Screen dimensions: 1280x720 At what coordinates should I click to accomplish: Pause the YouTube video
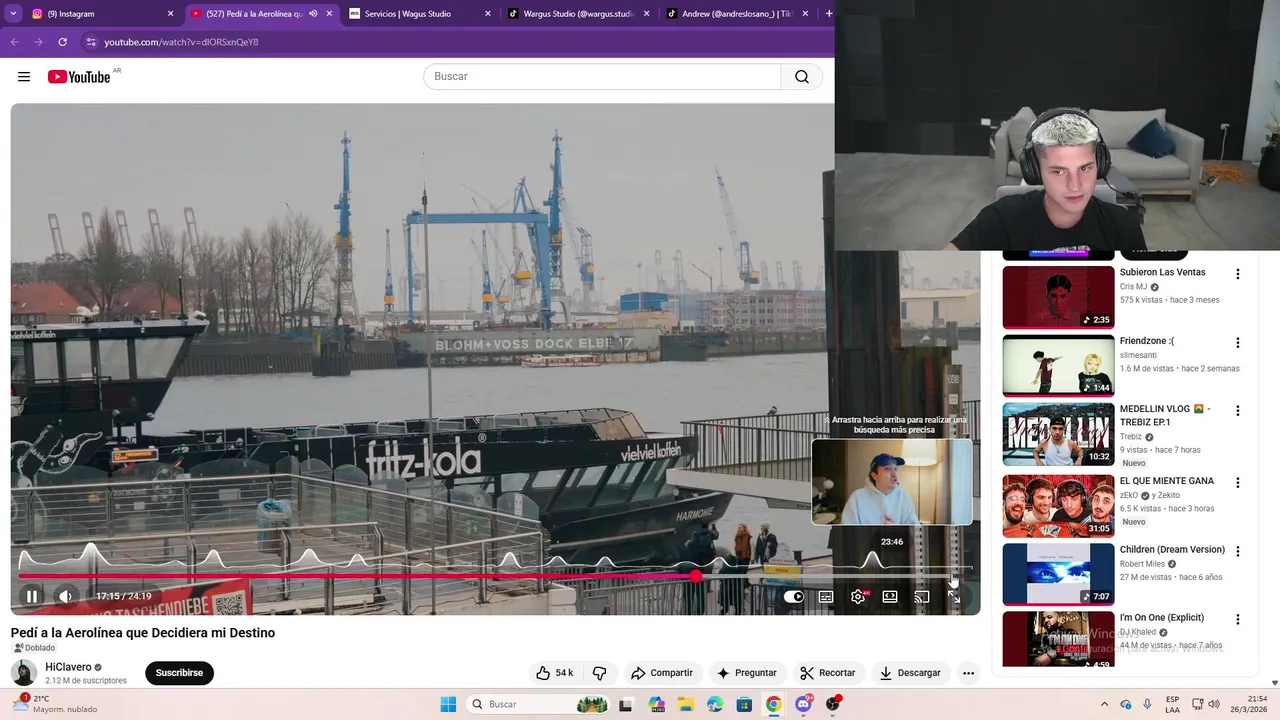[32, 596]
